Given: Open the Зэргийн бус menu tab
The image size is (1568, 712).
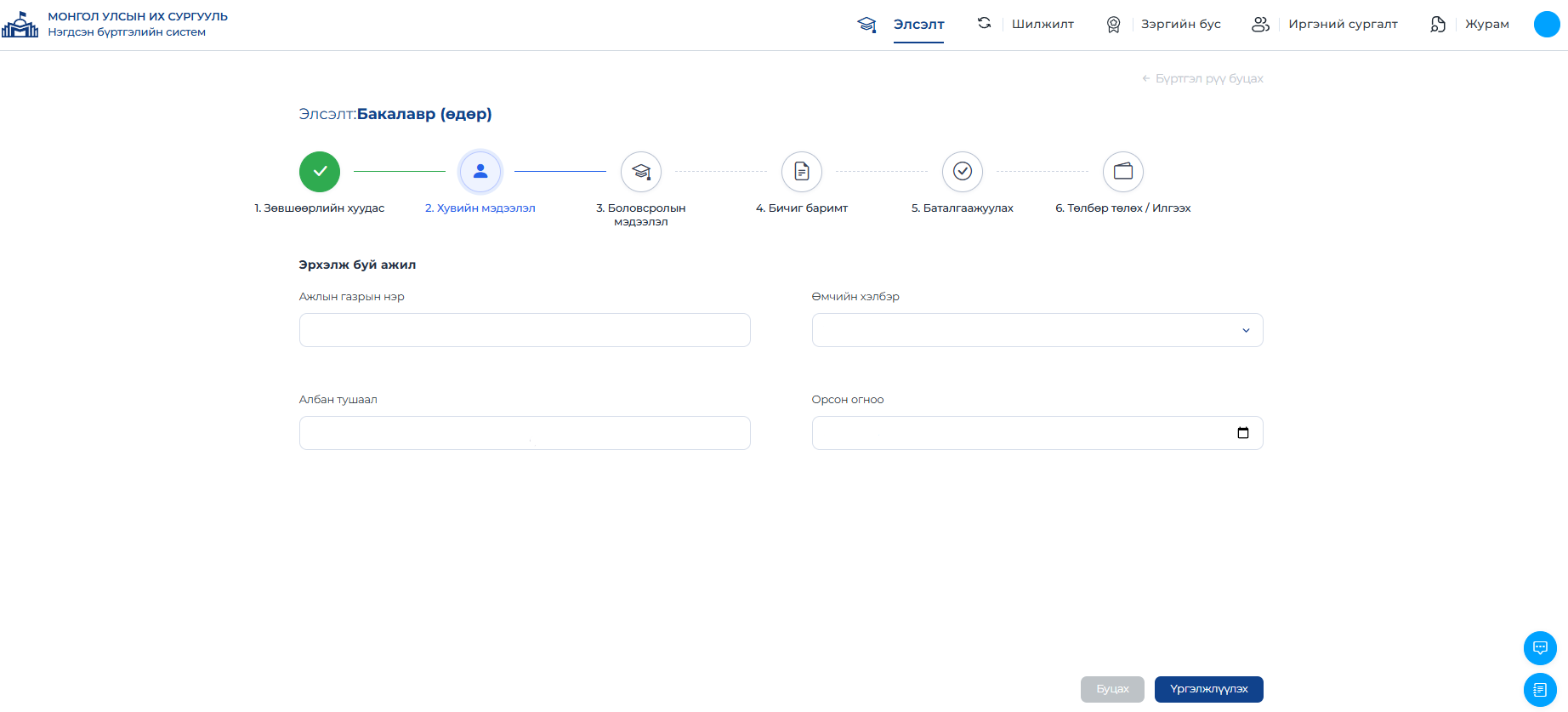Looking at the screenshot, I should (x=1181, y=24).
